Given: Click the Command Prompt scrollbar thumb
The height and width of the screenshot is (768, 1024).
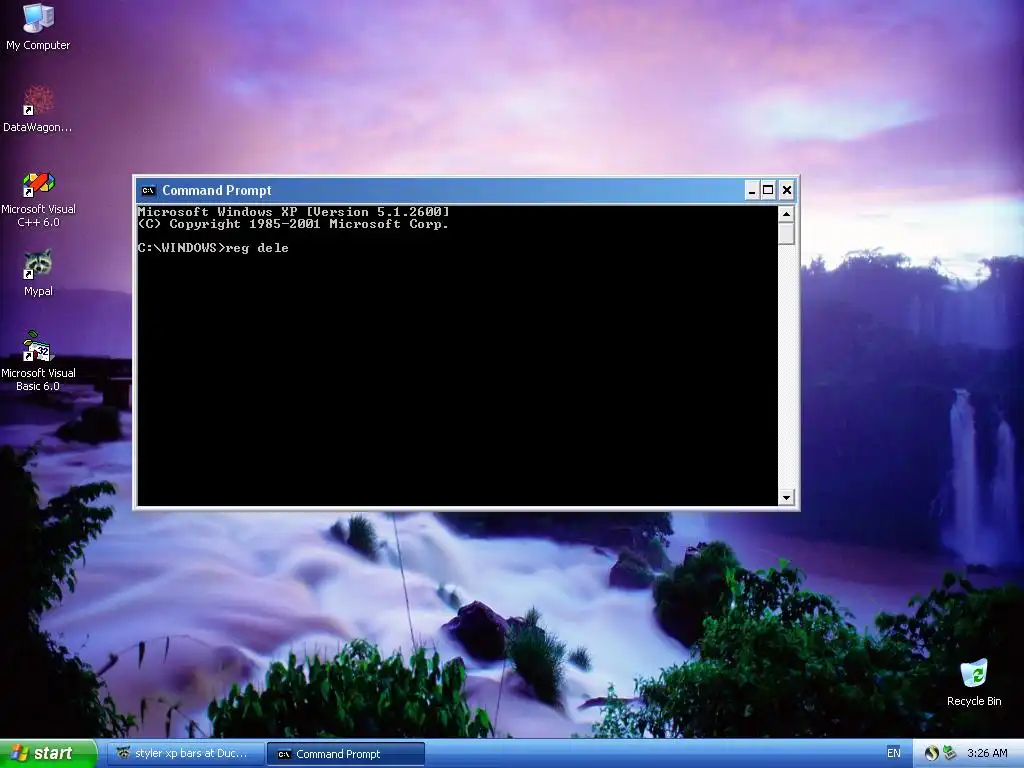Looking at the screenshot, I should [x=786, y=234].
